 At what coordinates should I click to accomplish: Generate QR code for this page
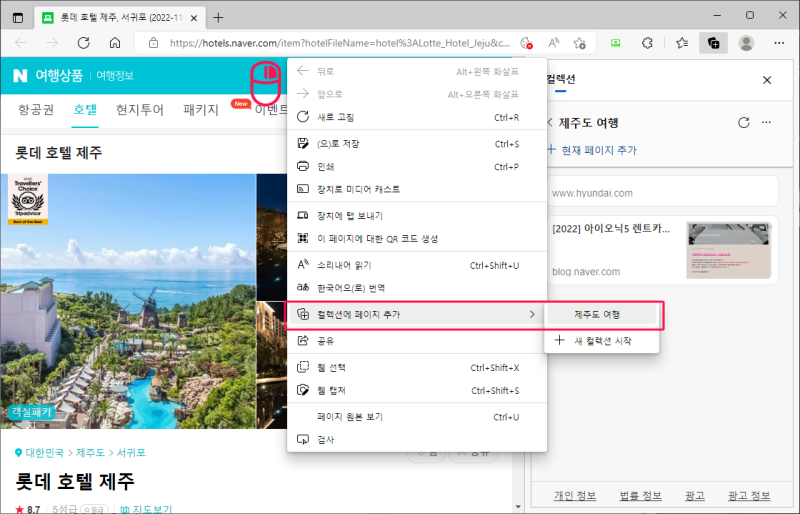417,238
